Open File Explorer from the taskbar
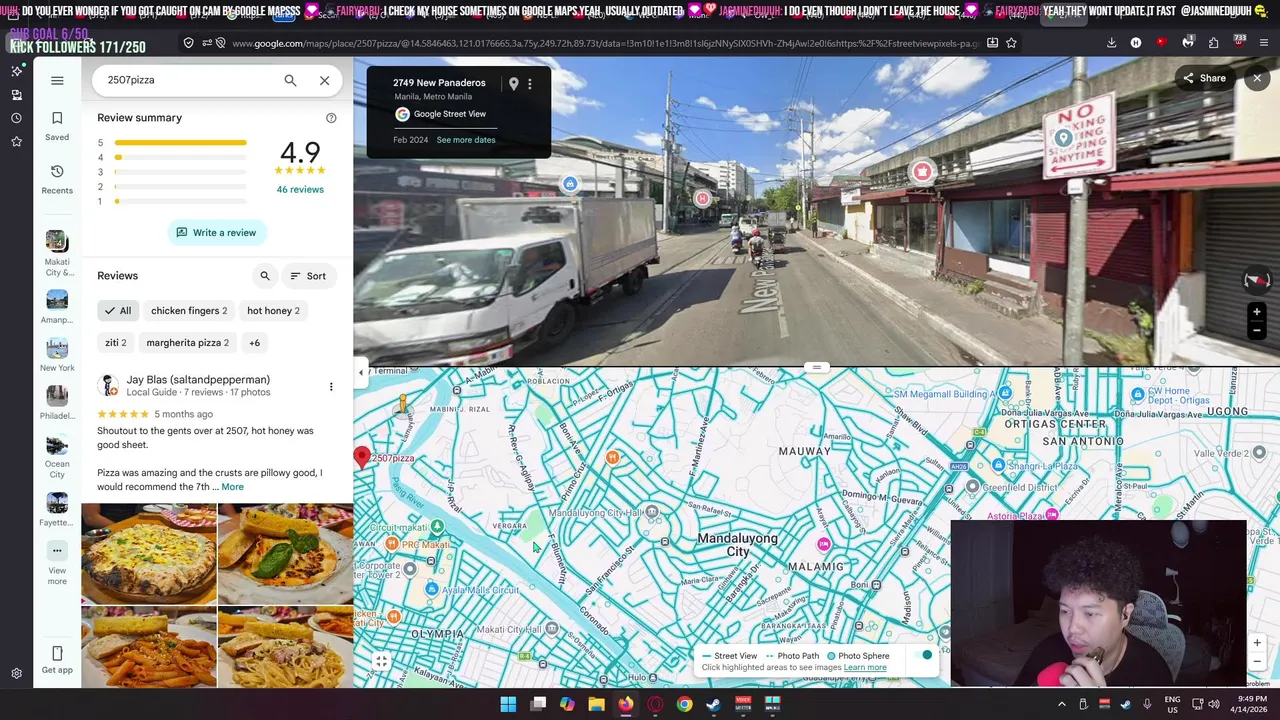This screenshot has width=1280, height=720. tap(596, 704)
